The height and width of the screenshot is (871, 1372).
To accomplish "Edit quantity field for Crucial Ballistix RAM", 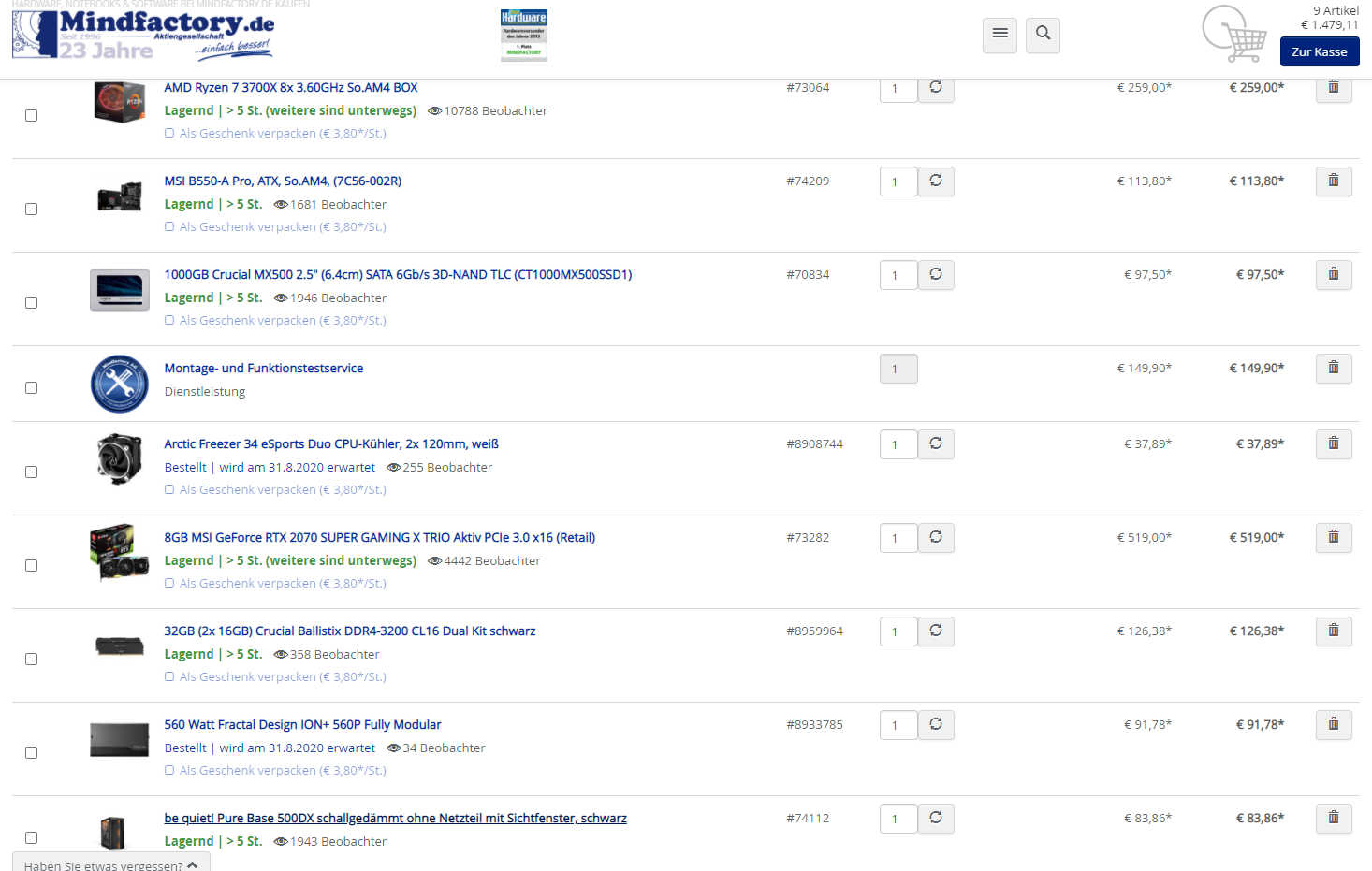I will click(x=898, y=631).
